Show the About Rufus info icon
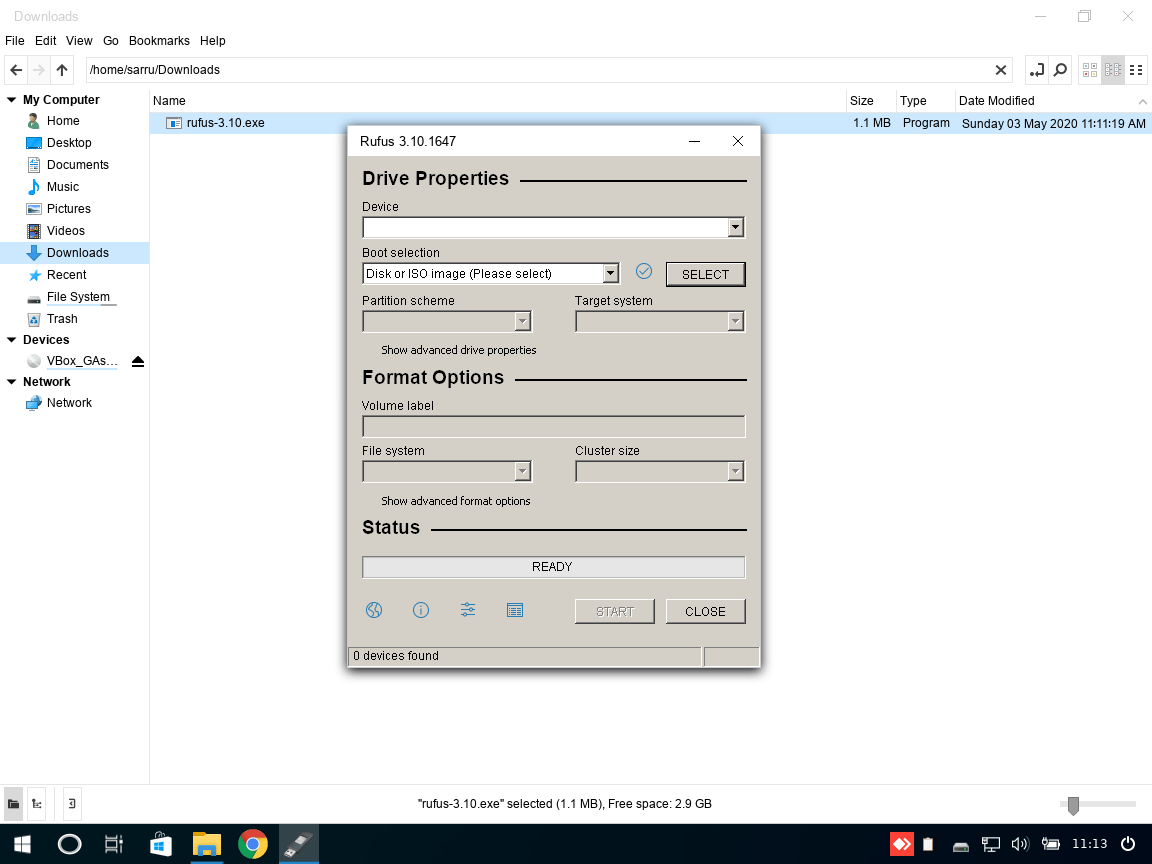Image resolution: width=1152 pixels, height=864 pixels. [420, 610]
